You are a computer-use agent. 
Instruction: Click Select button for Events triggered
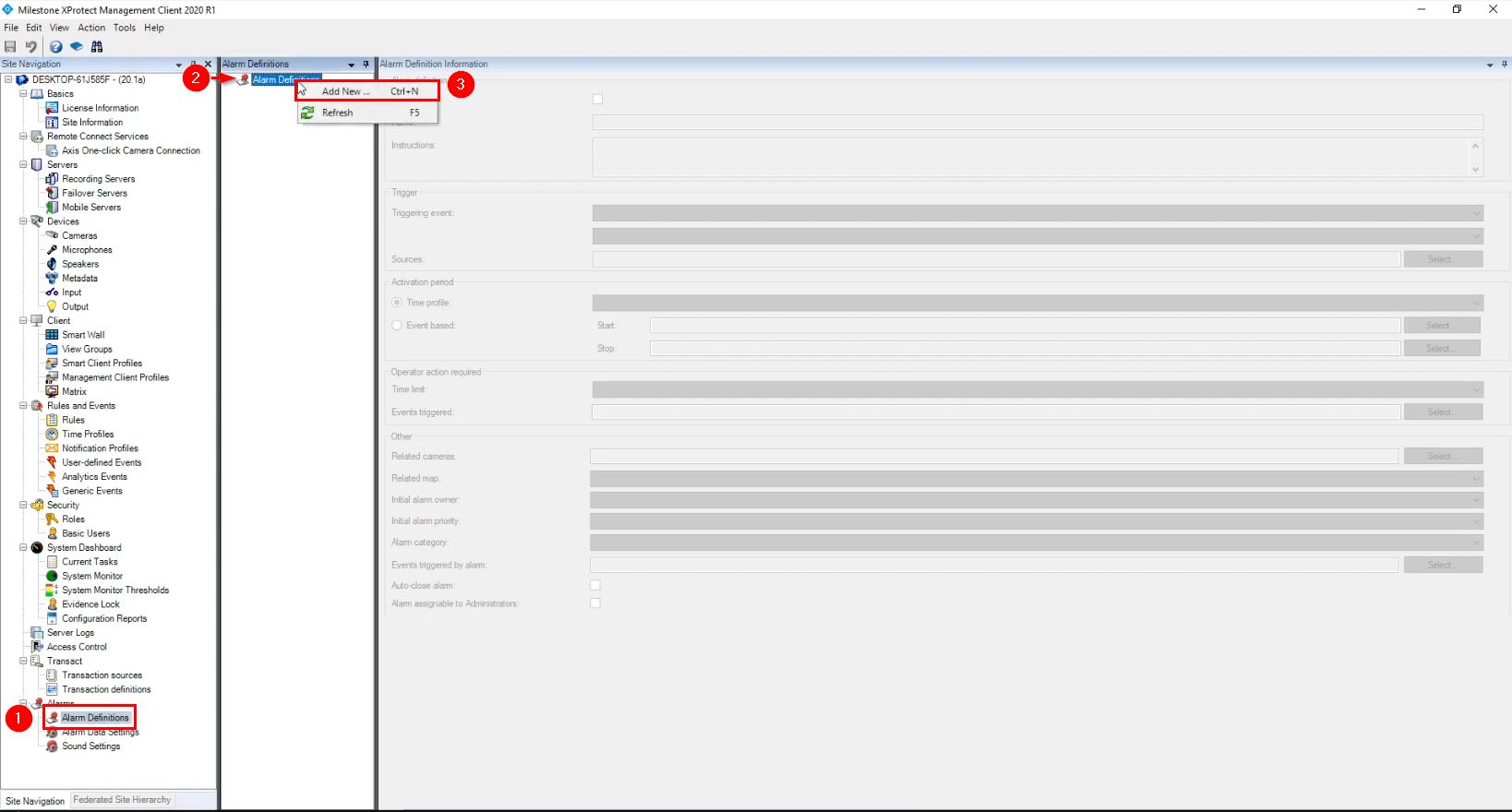click(x=1444, y=412)
